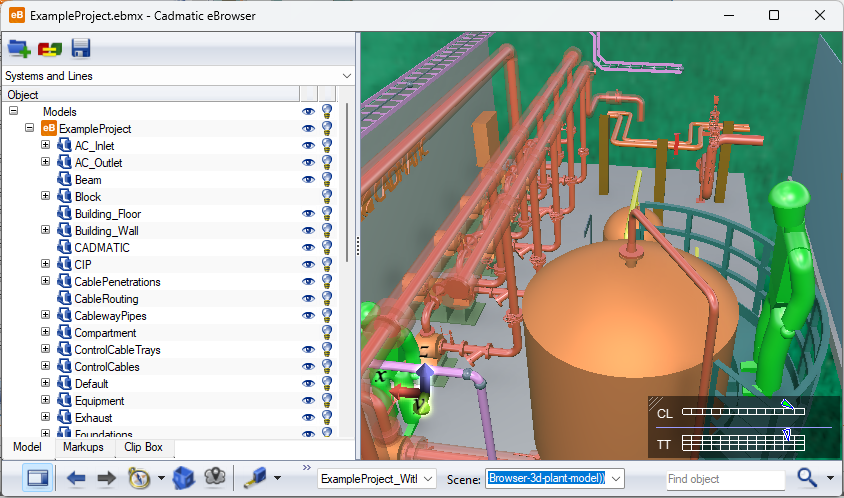Click the forward arrow navigation icon
The width and height of the screenshot is (844, 498).
[x=106, y=478]
